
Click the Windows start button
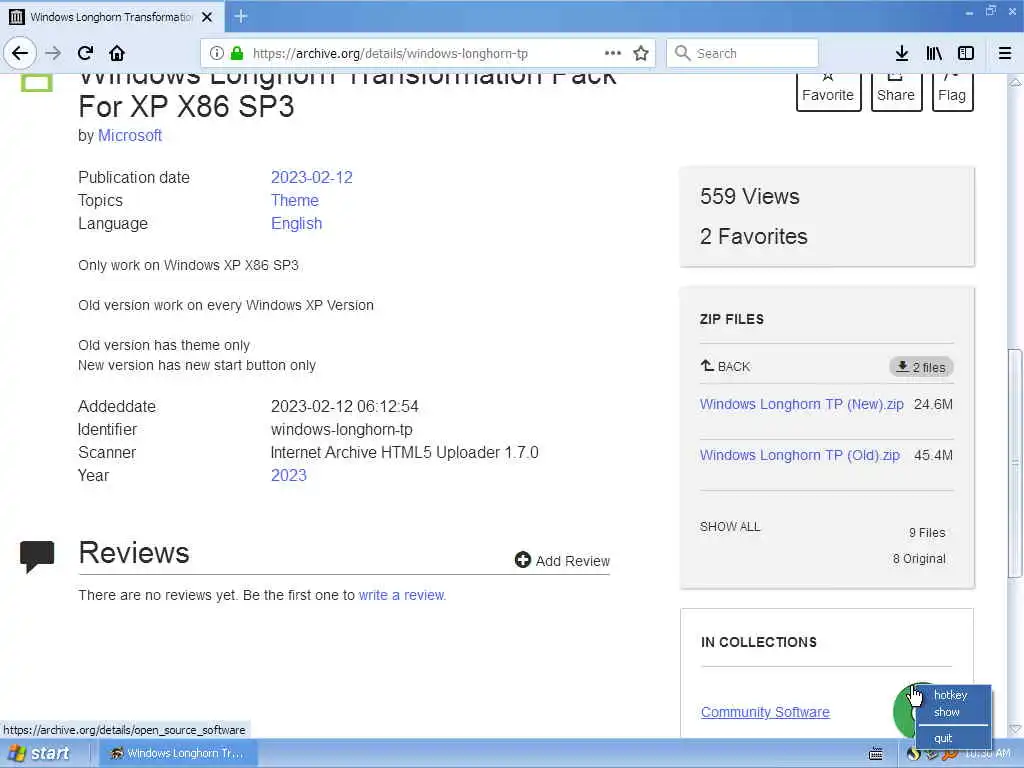[x=39, y=753]
